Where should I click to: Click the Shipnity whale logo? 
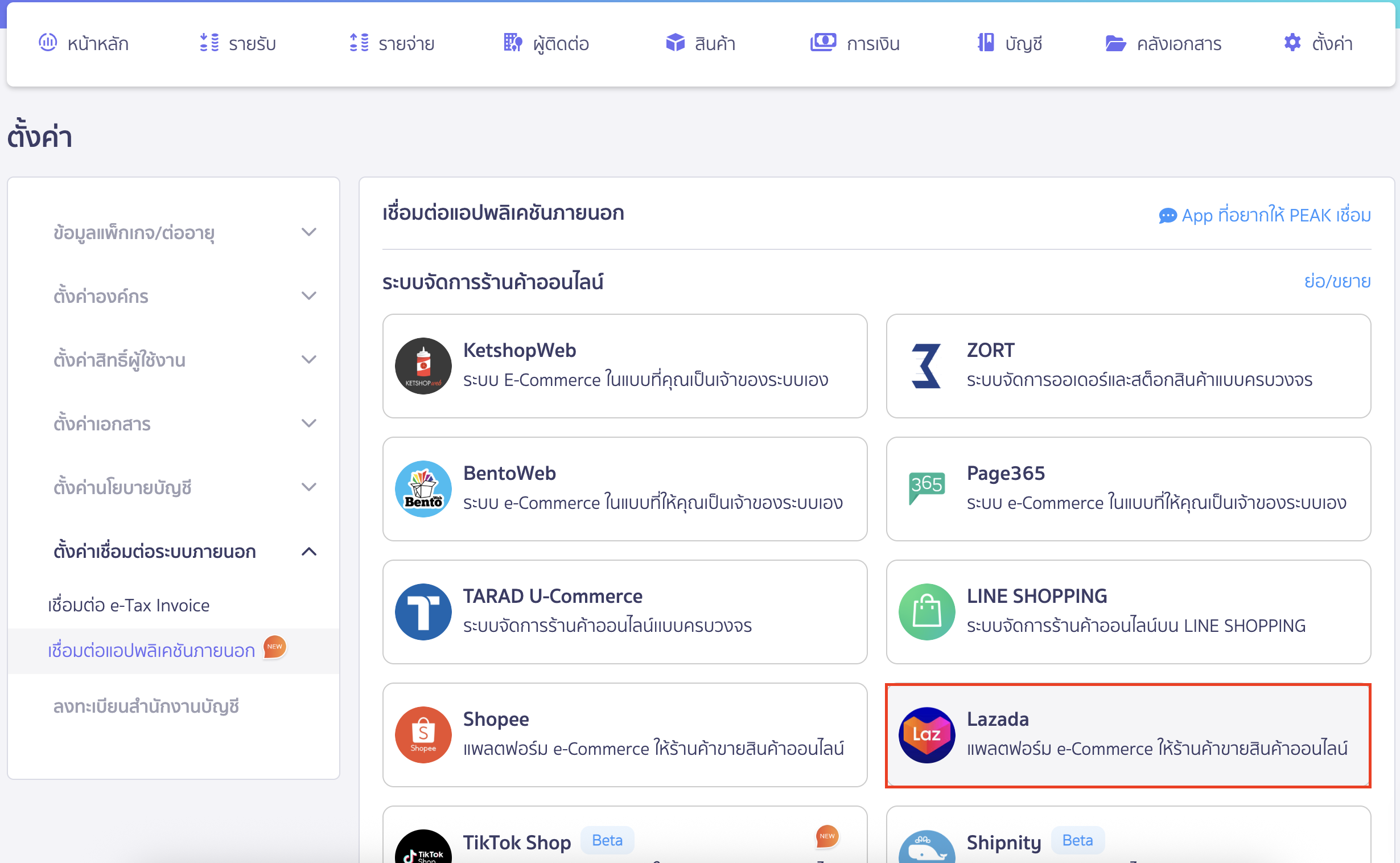[927, 847]
